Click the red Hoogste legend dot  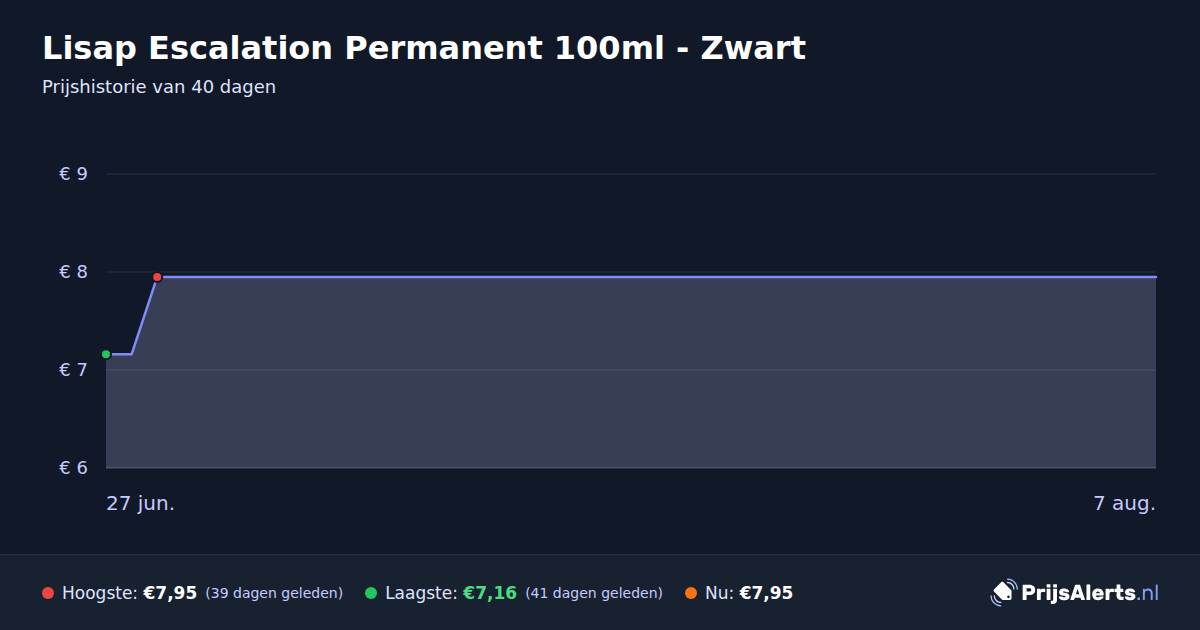tap(48, 593)
